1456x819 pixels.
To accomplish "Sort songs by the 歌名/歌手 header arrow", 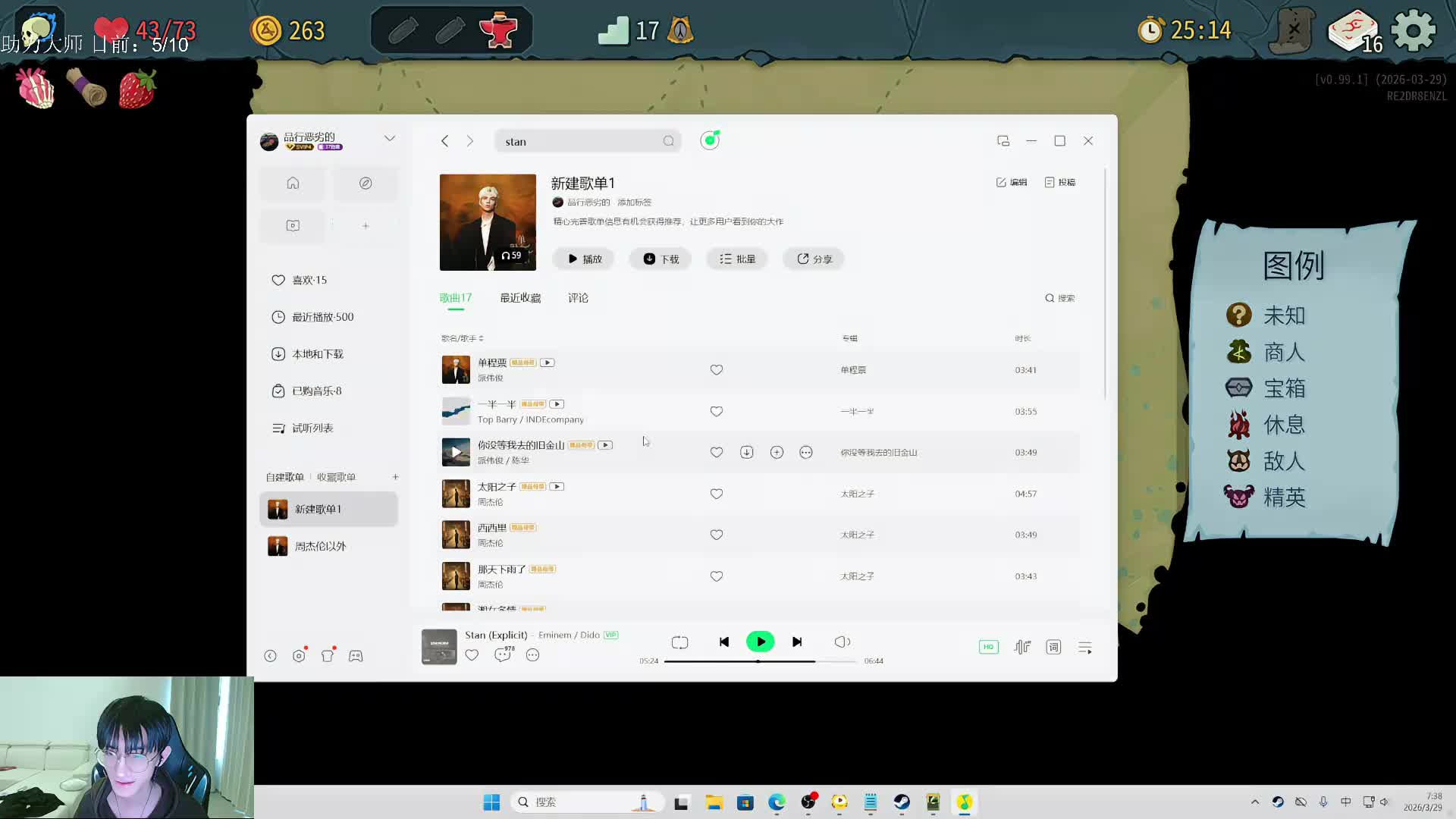I will (x=481, y=338).
